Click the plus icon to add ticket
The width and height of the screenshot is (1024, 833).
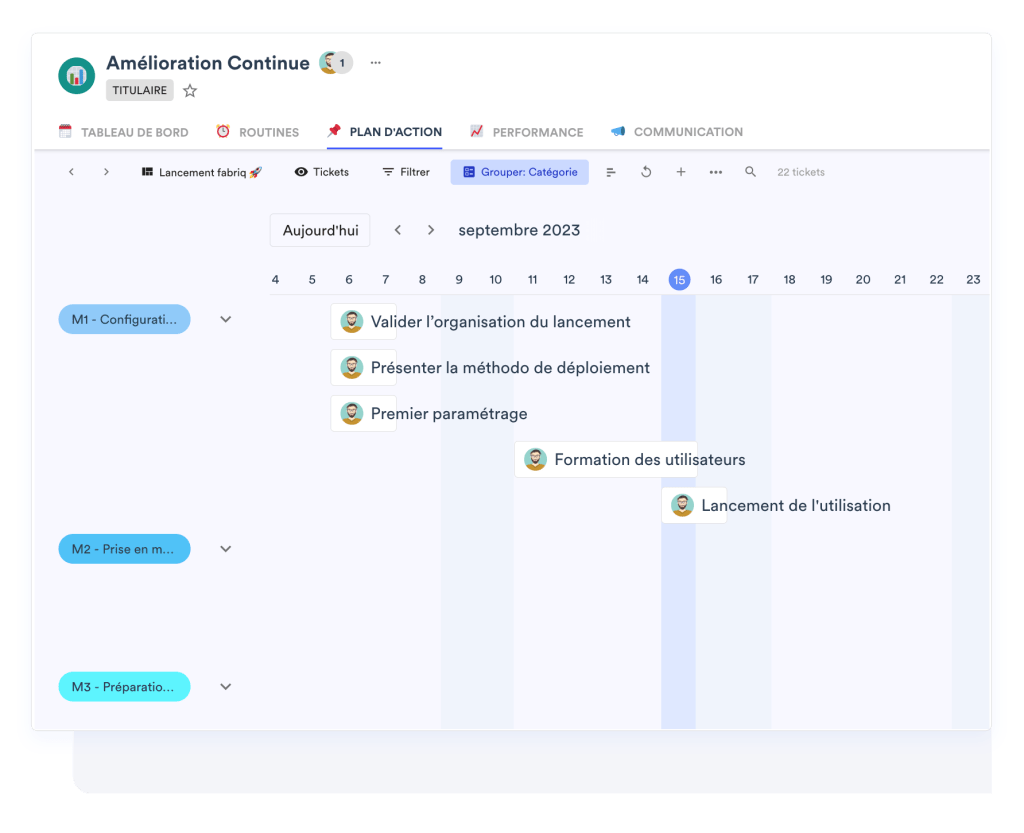pyautogui.click(x=681, y=172)
